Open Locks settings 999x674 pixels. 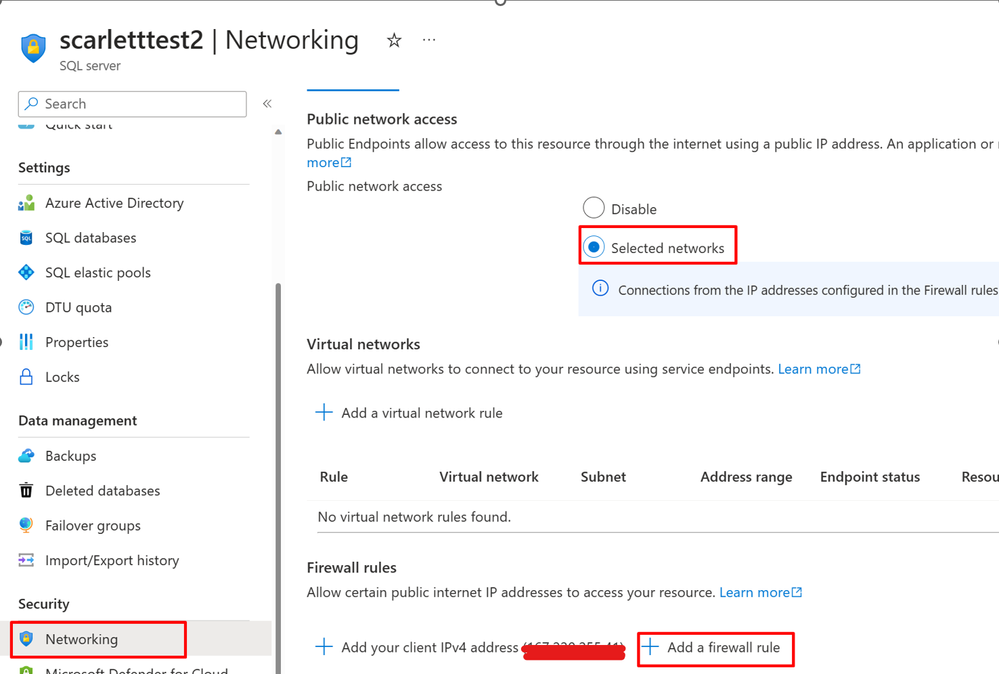[62, 377]
